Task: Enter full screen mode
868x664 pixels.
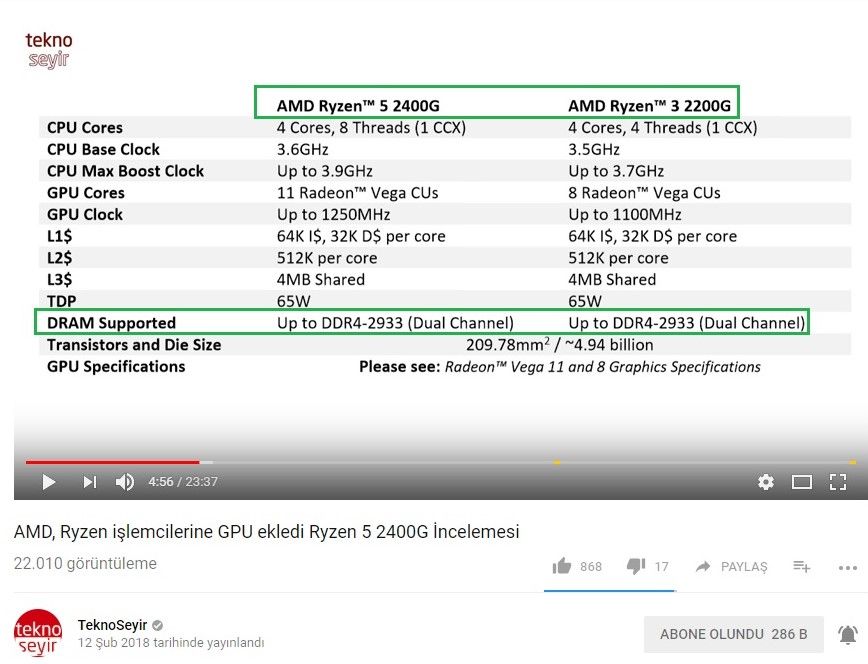Action: coord(838,482)
